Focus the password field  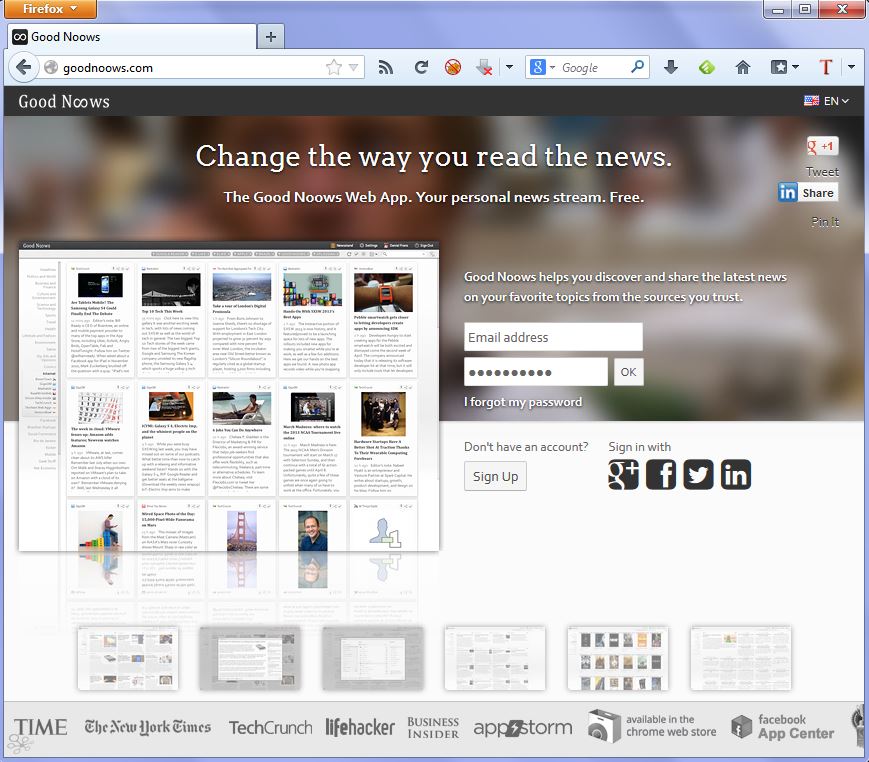coord(536,372)
